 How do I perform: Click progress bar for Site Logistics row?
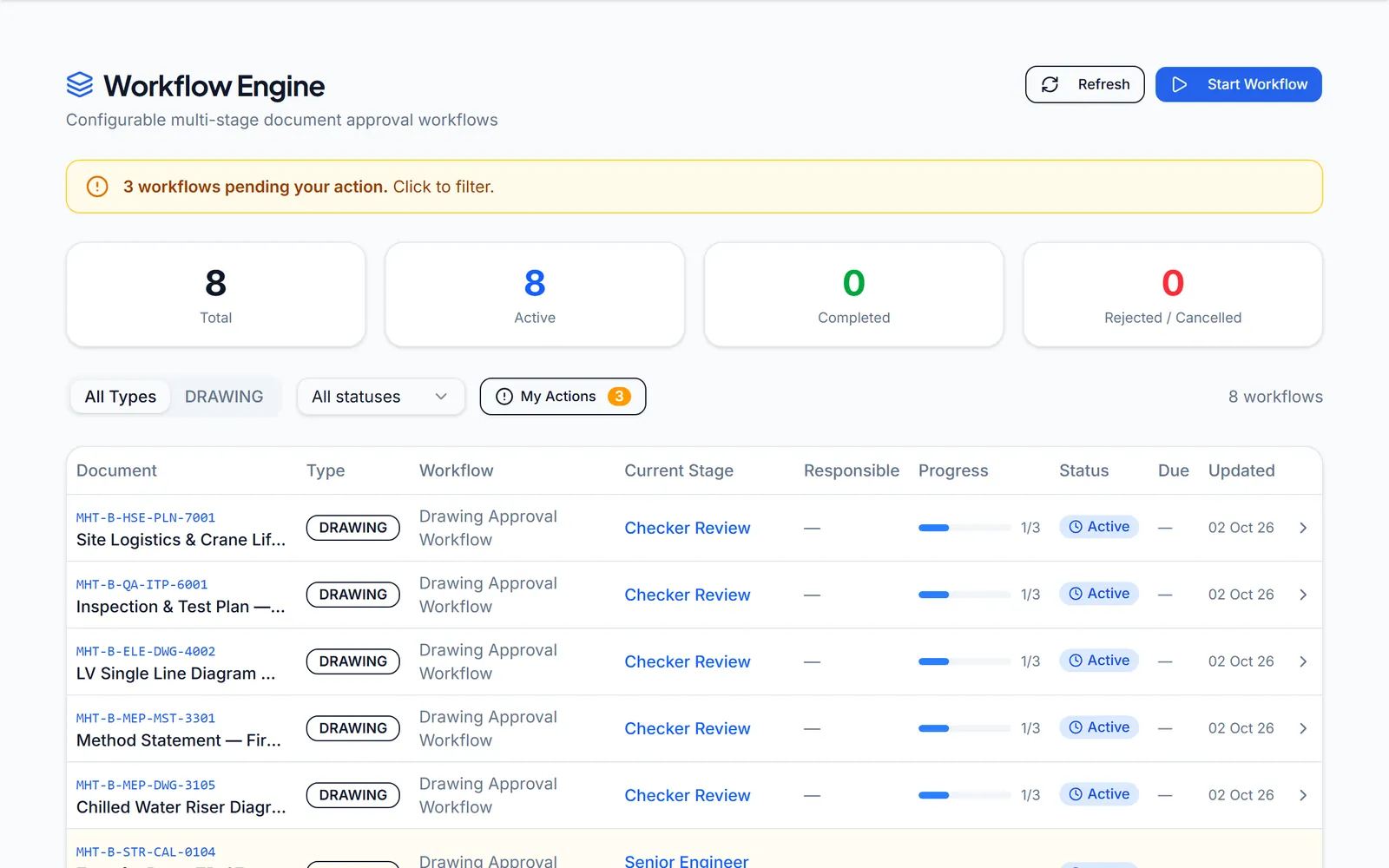[x=964, y=528]
